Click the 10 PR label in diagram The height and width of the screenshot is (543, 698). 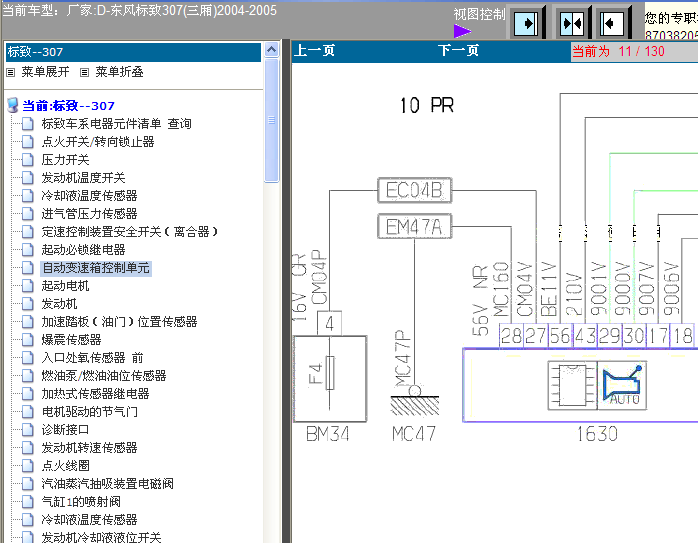[426, 105]
